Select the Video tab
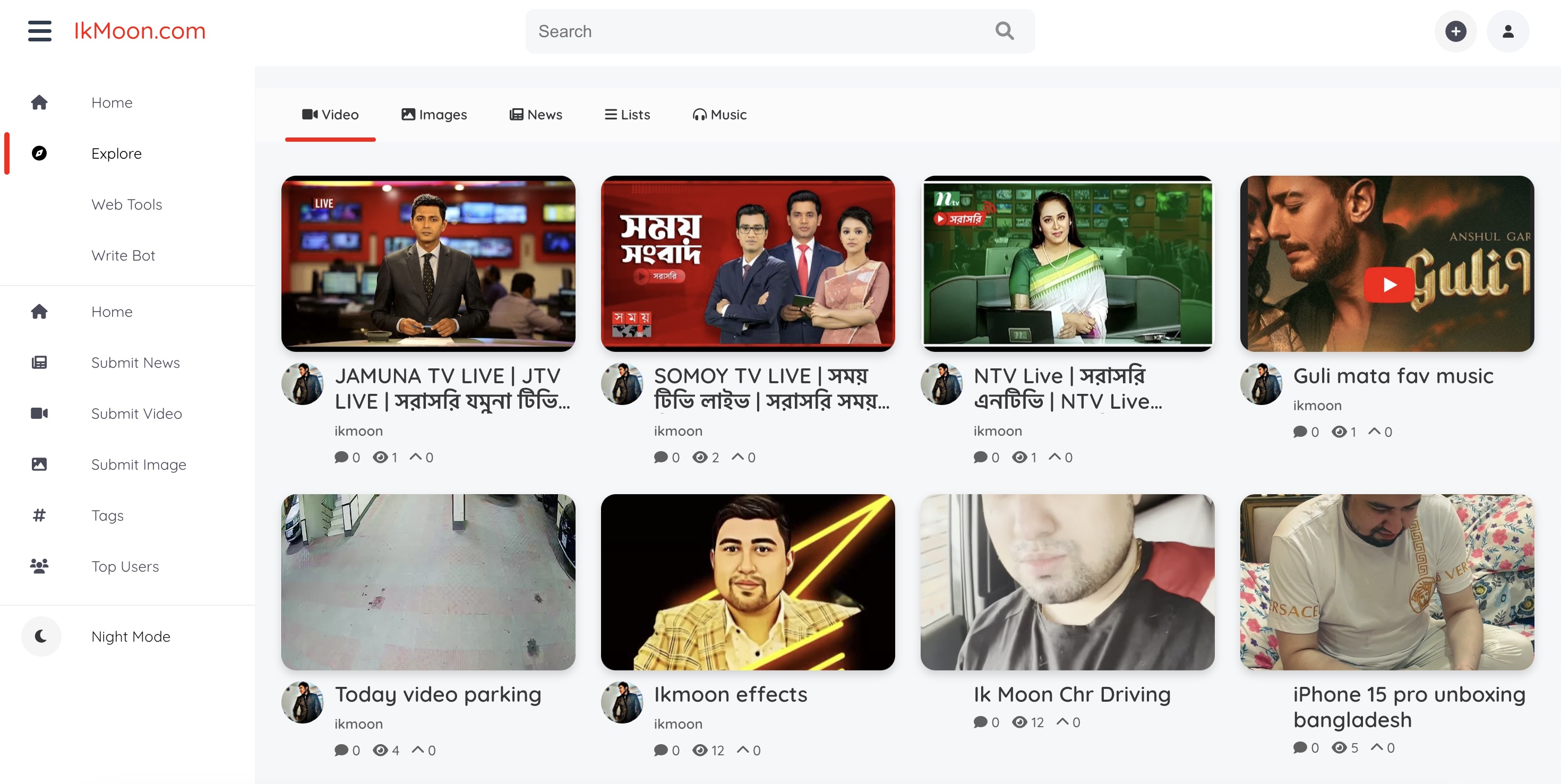 point(330,113)
